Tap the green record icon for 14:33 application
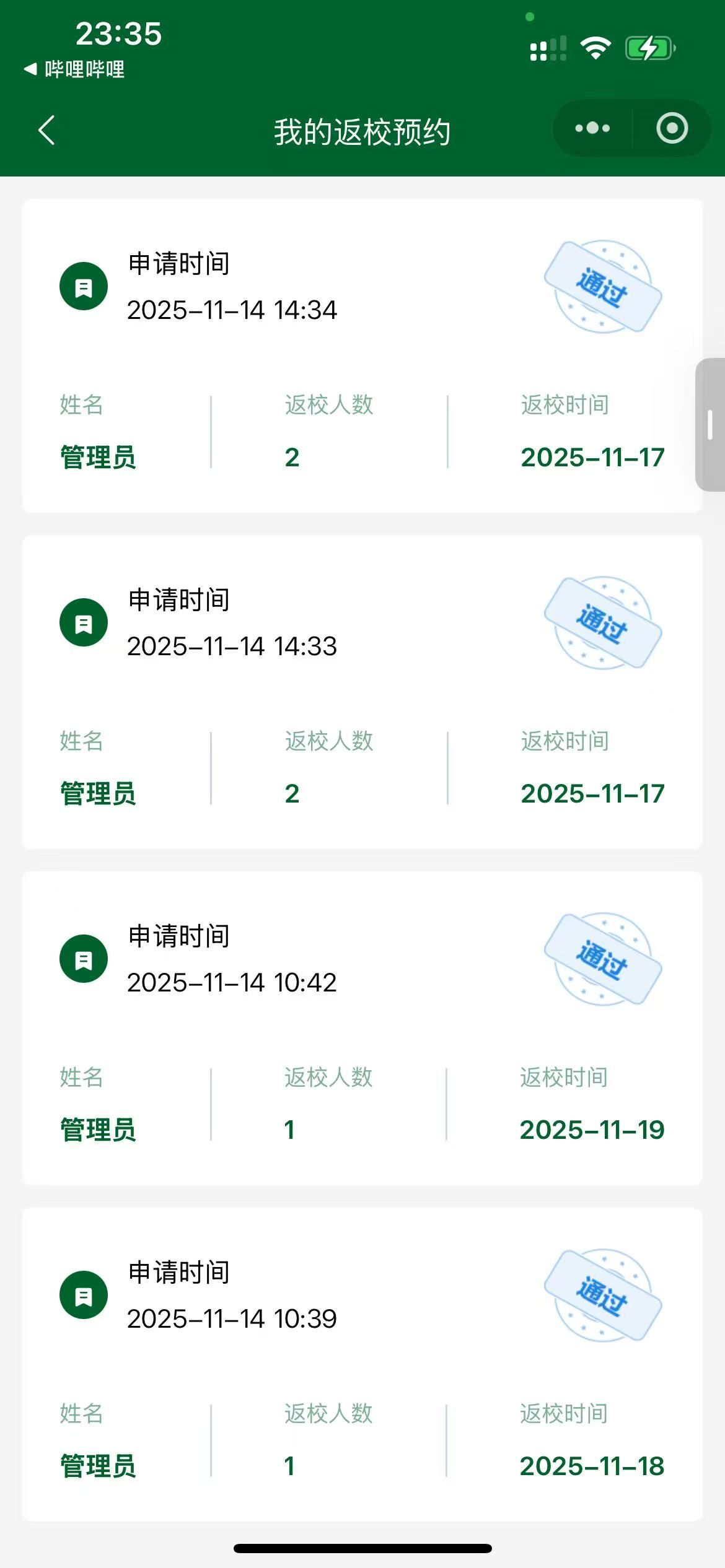725x1568 pixels. pos(84,623)
